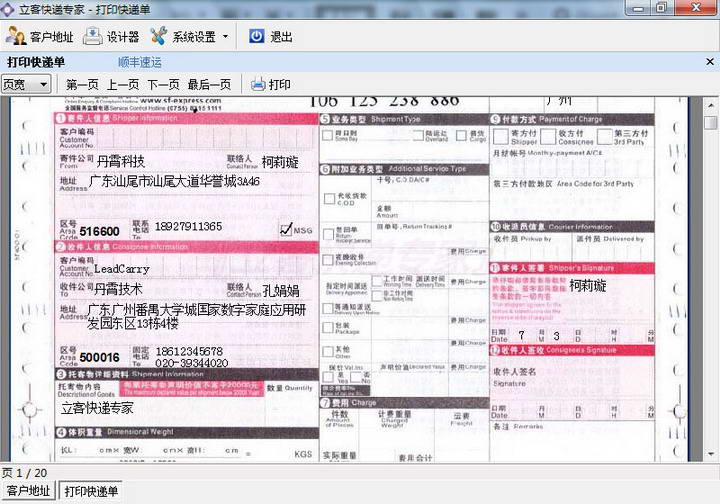Expand the 系统设置 dropdown arrow
The image size is (720, 504).
point(225,36)
